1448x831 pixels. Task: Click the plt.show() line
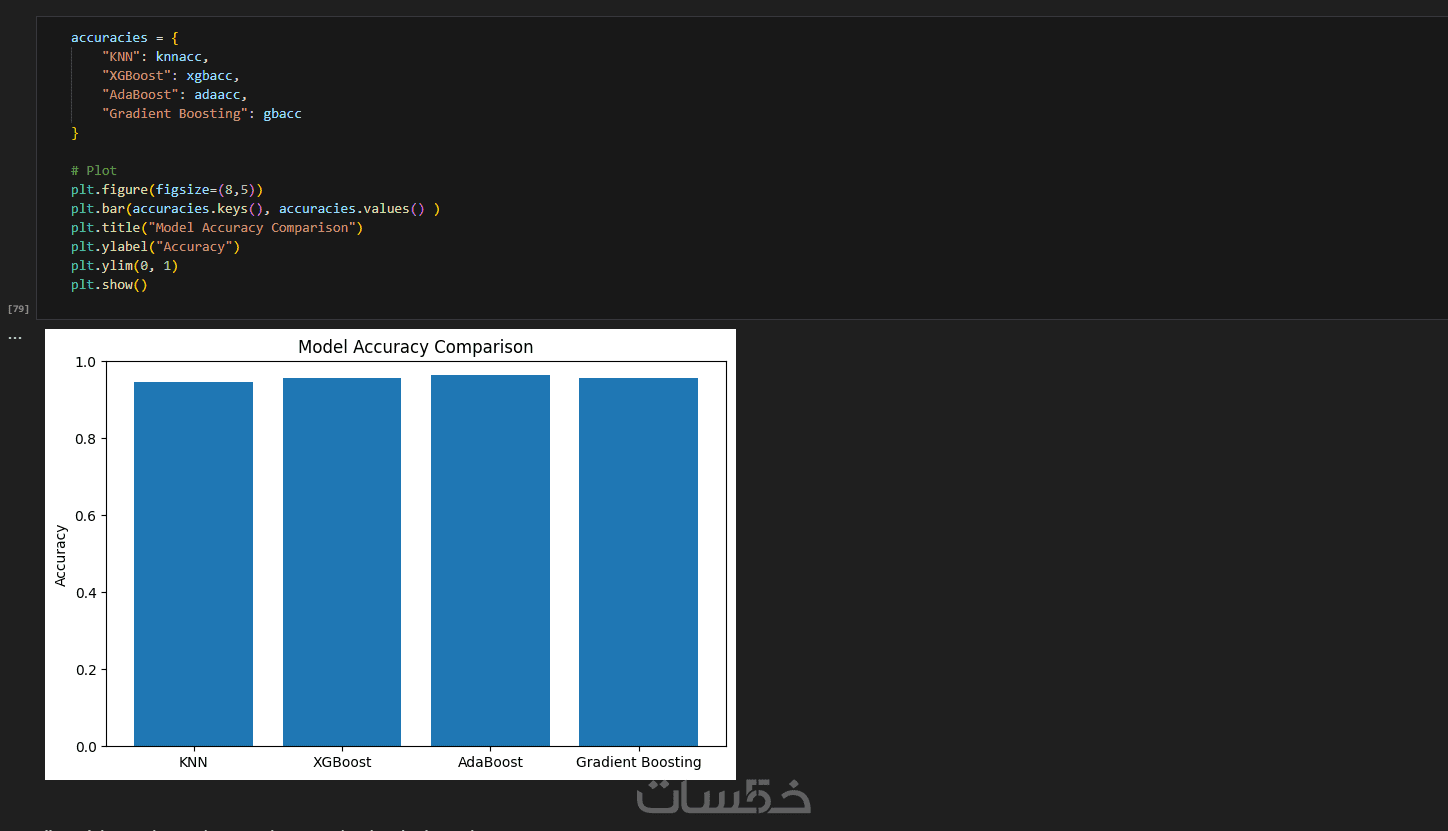click(x=109, y=285)
